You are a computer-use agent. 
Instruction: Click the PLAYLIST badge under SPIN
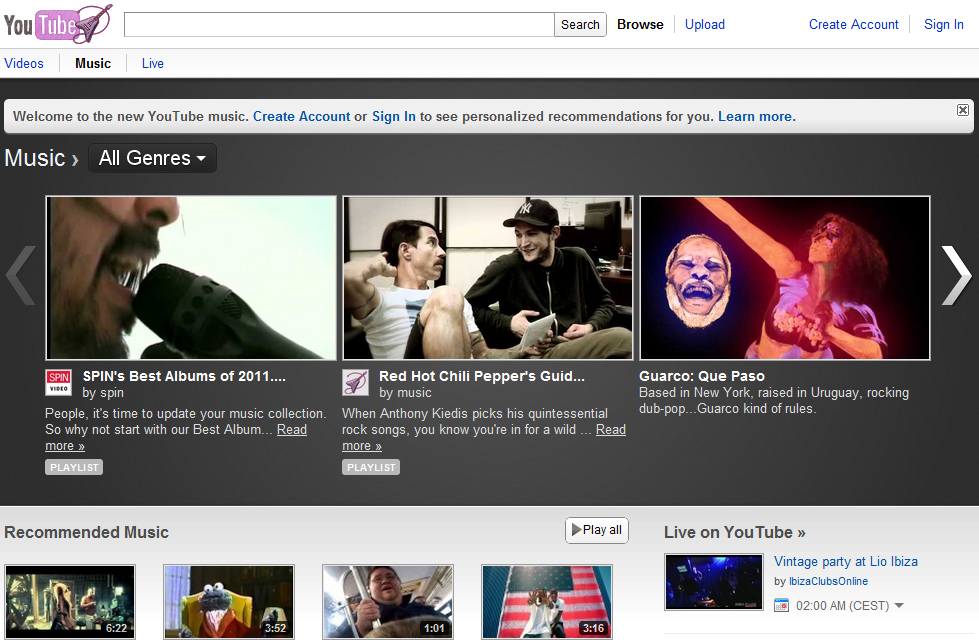tap(74, 467)
